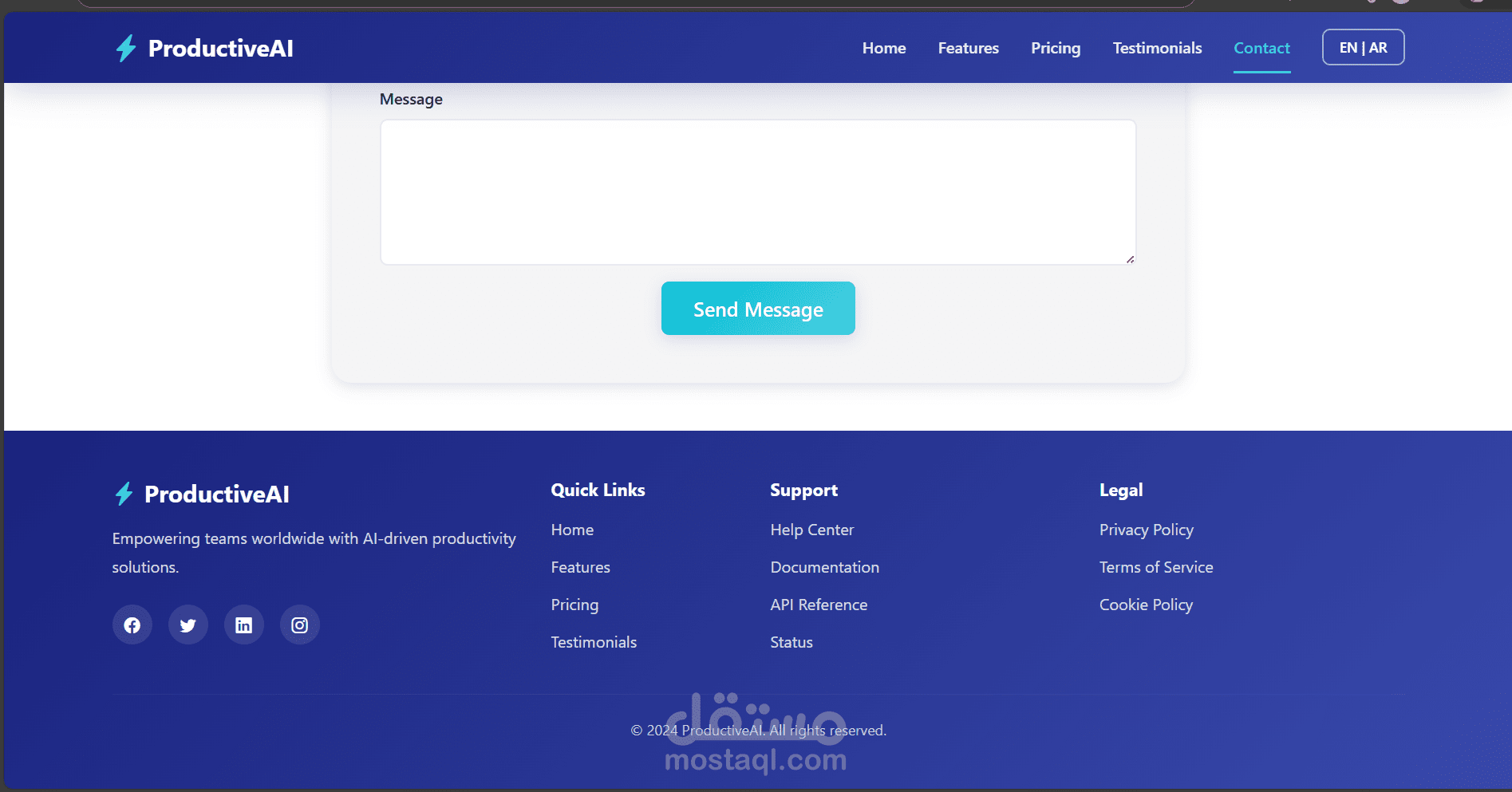This screenshot has width=1512, height=792.
Task: Click the footer ProductiveAI brand name
Action: [x=217, y=495]
